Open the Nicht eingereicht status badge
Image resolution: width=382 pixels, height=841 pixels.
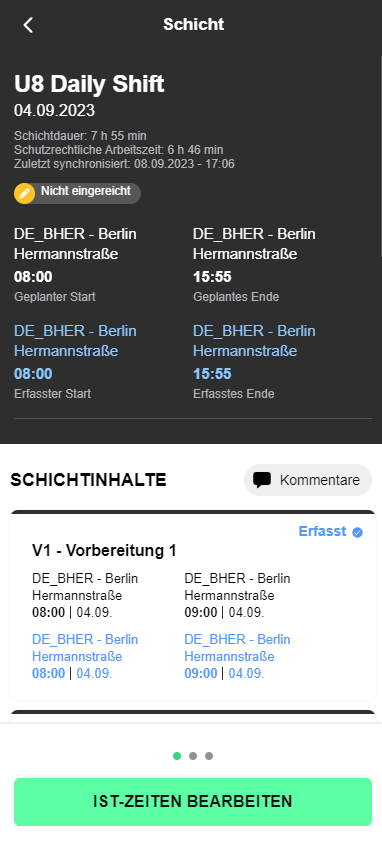[77, 194]
